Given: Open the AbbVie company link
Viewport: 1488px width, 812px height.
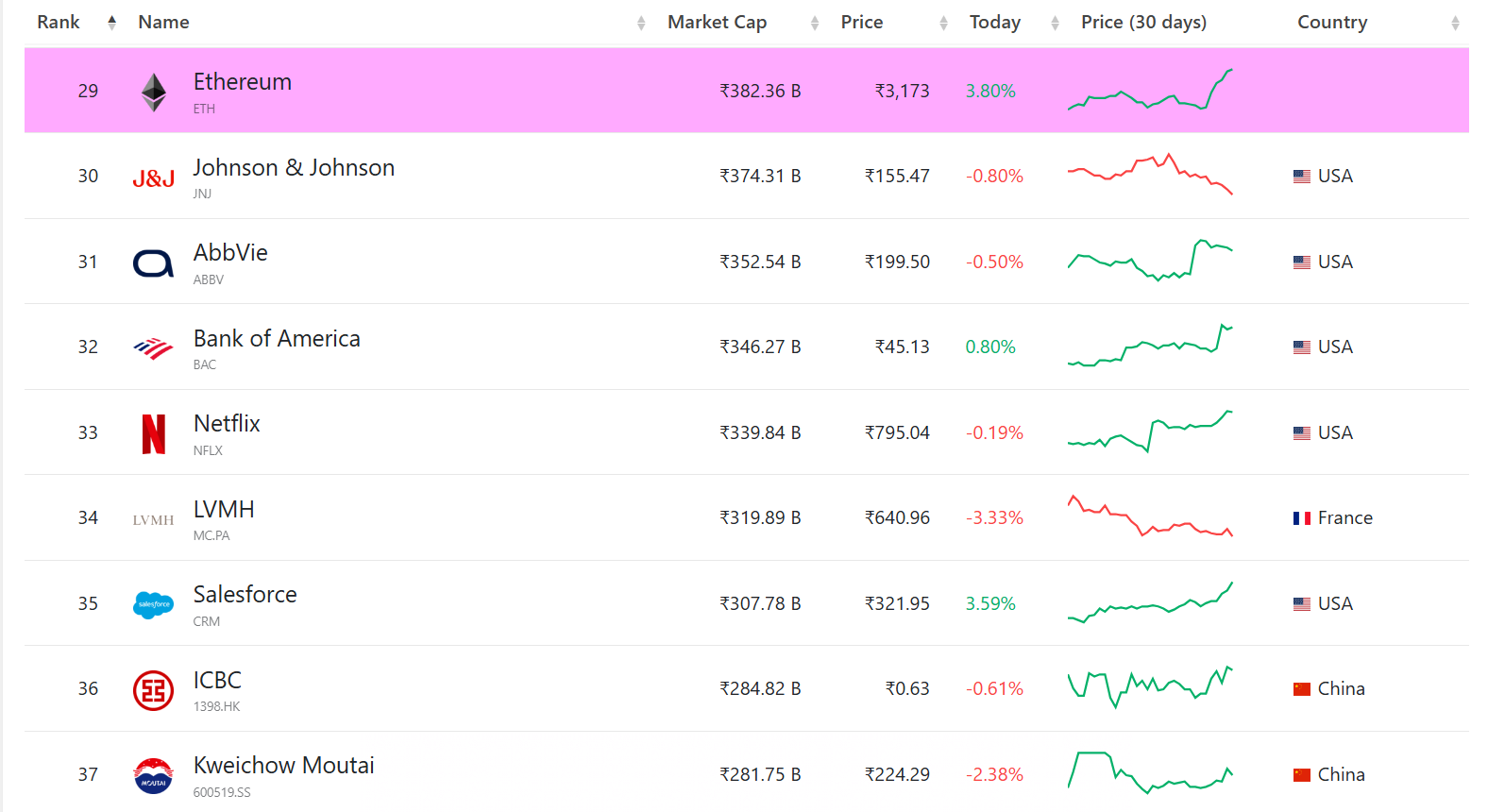Looking at the screenshot, I should click(x=230, y=252).
